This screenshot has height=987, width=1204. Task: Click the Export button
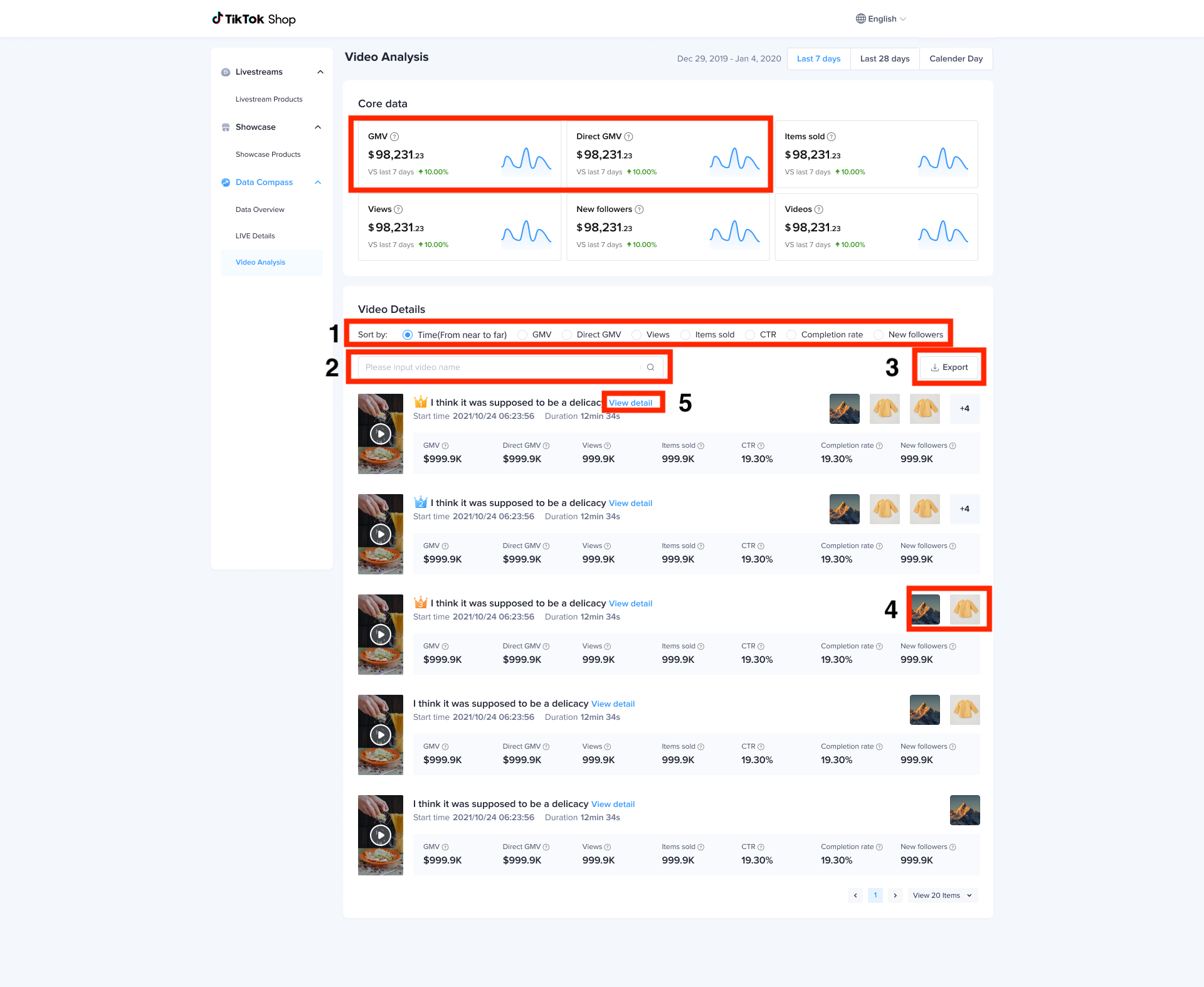point(949,367)
